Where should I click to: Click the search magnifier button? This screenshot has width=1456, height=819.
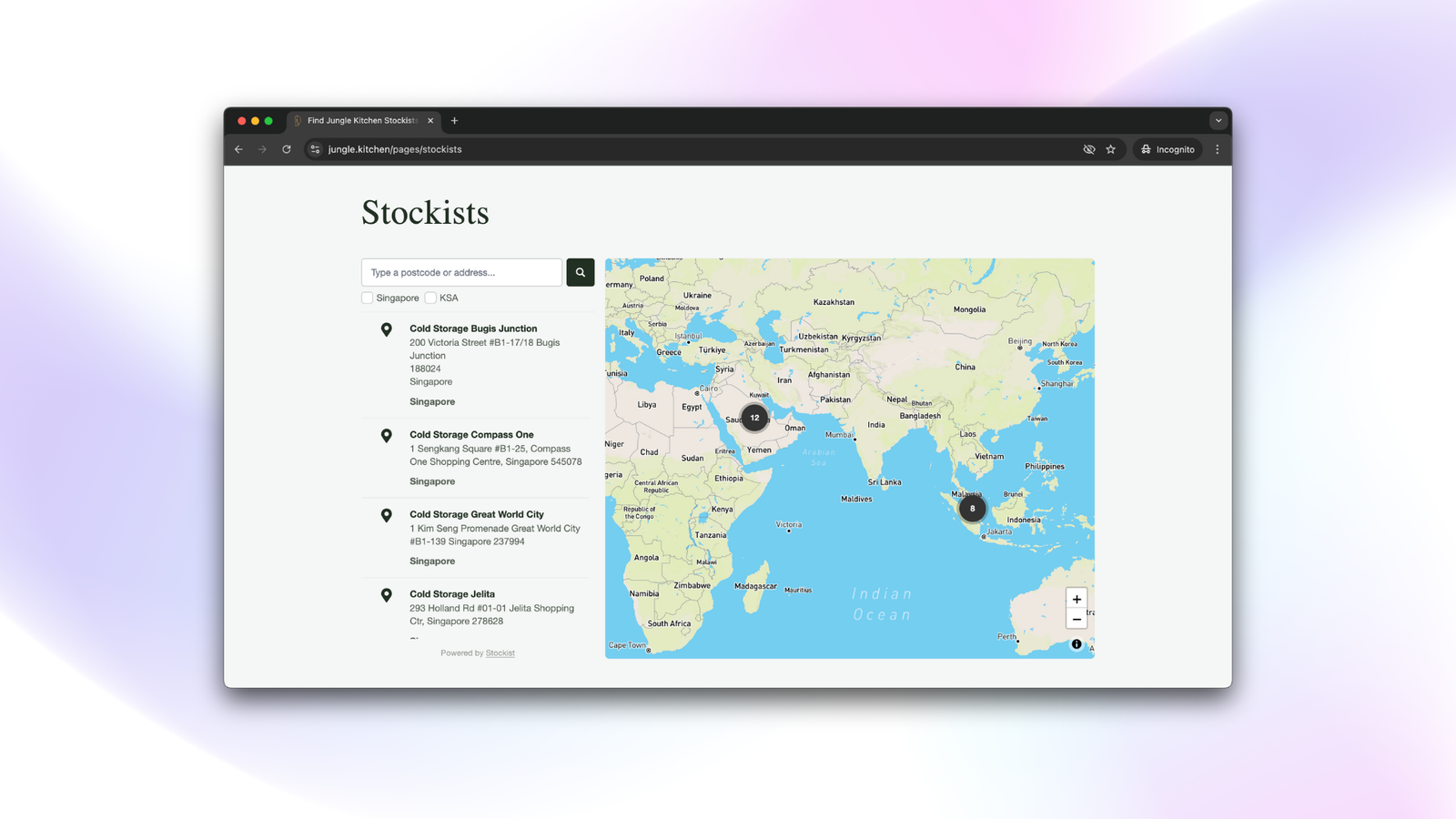click(x=580, y=272)
